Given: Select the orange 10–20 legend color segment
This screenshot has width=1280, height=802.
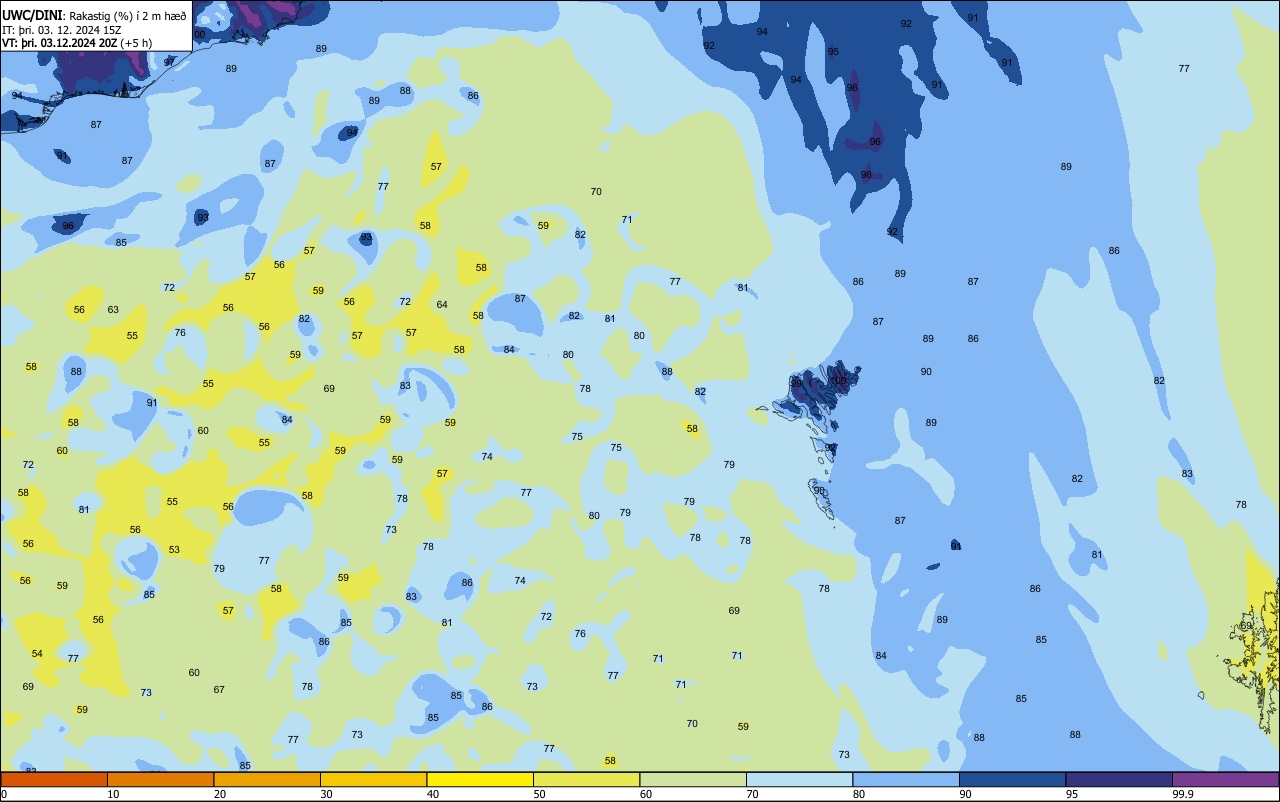Looking at the screenshot, I should point(160,779).
